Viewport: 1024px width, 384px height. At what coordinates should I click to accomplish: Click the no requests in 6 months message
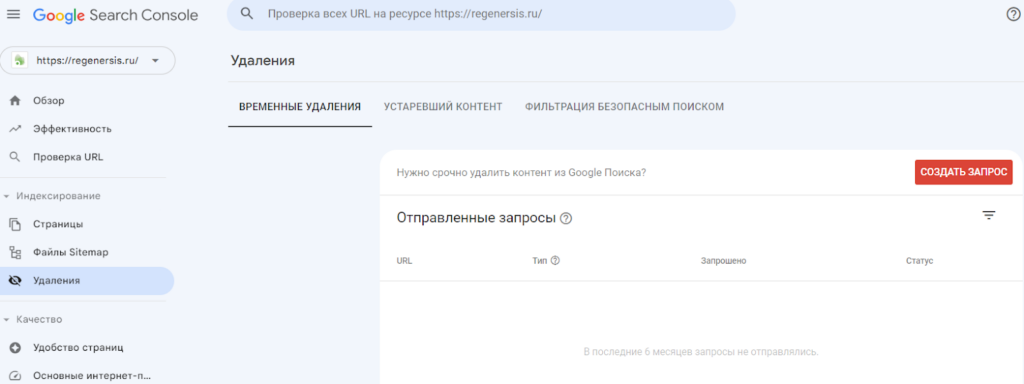tap(701, 352)
